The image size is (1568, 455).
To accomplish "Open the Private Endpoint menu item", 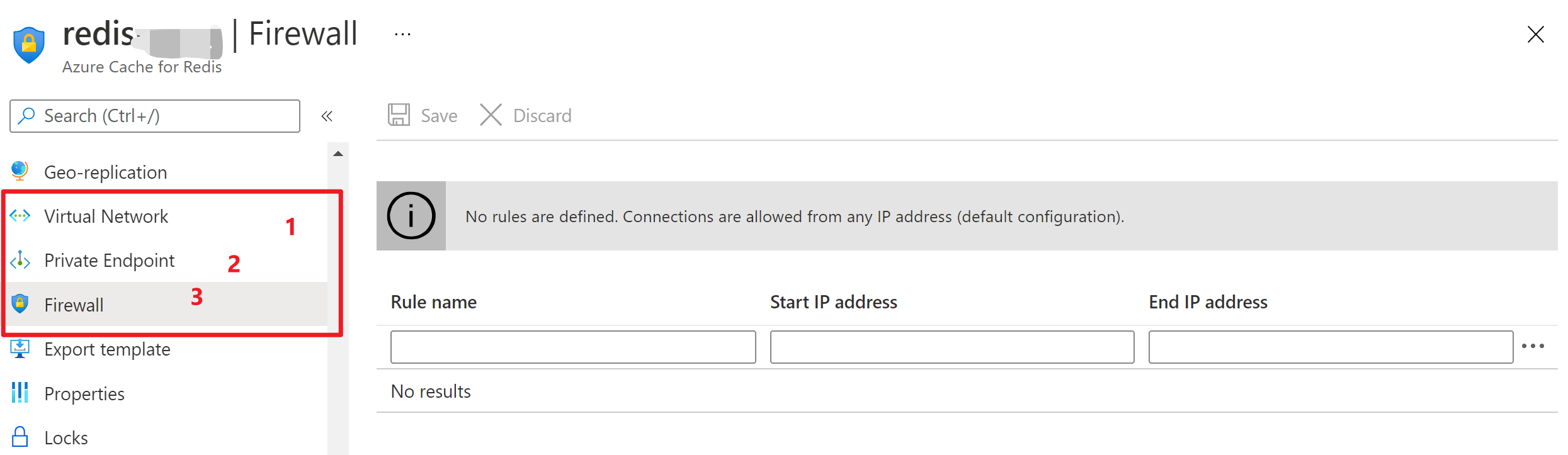I will click(x=109, y=261).
